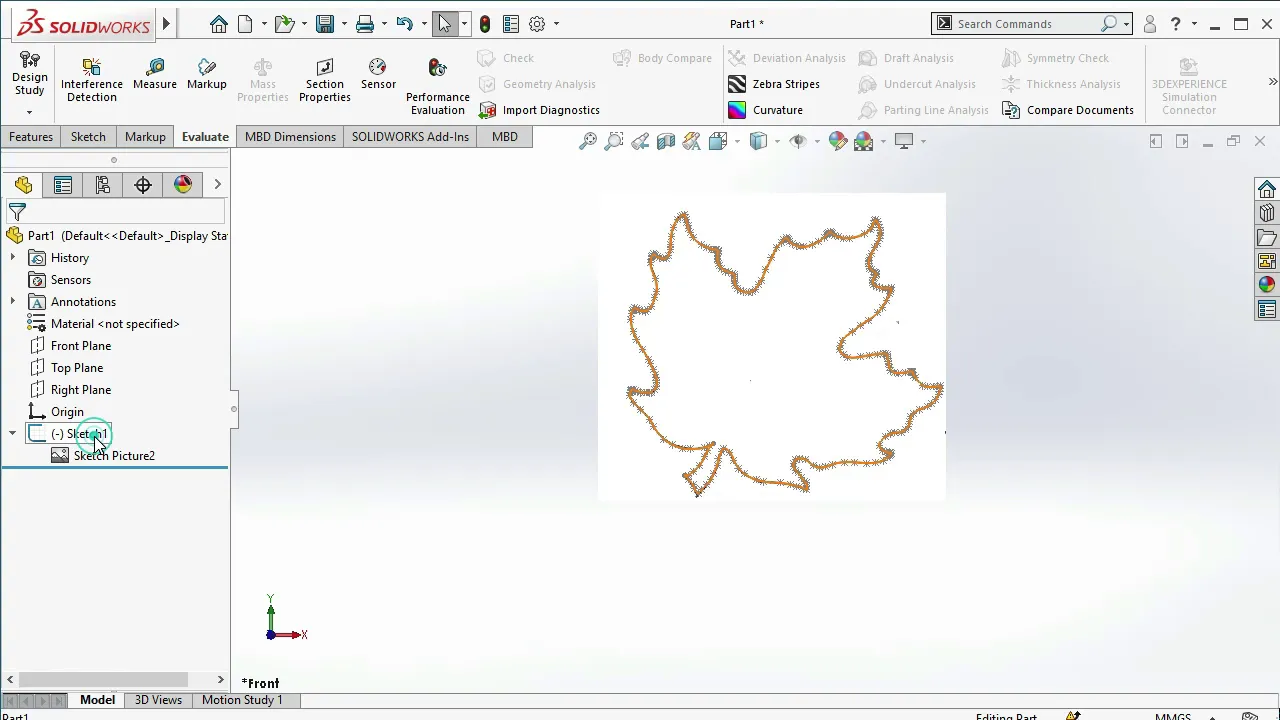Show more manager tabs arrow
This screenshot has height=720, width=1280.
[x=217, y=185]
